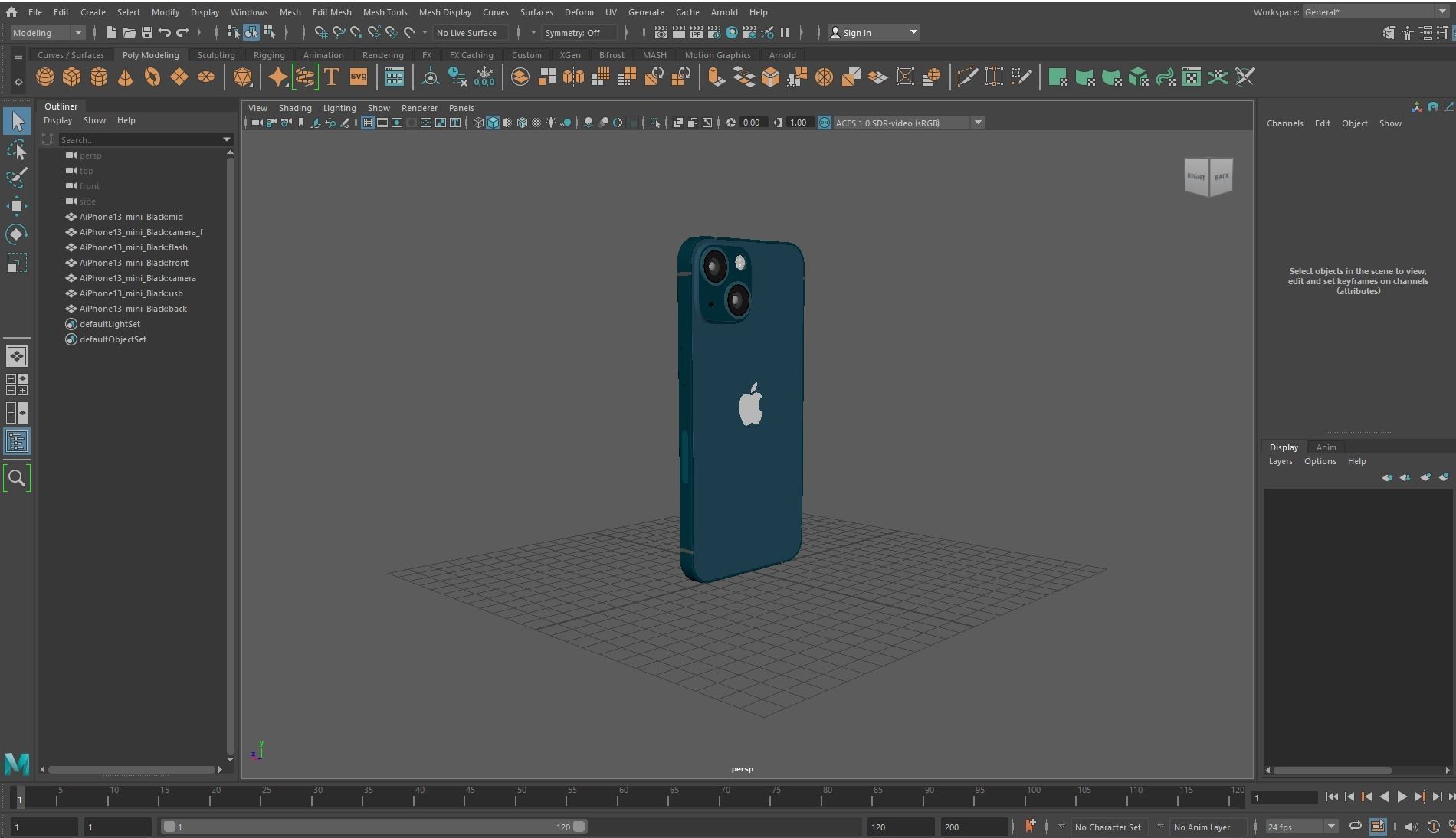Image resolution: width=1456 pixels, height=838 pixels.
Task: Toggle timeline looping button
Action: [1356, 827]
